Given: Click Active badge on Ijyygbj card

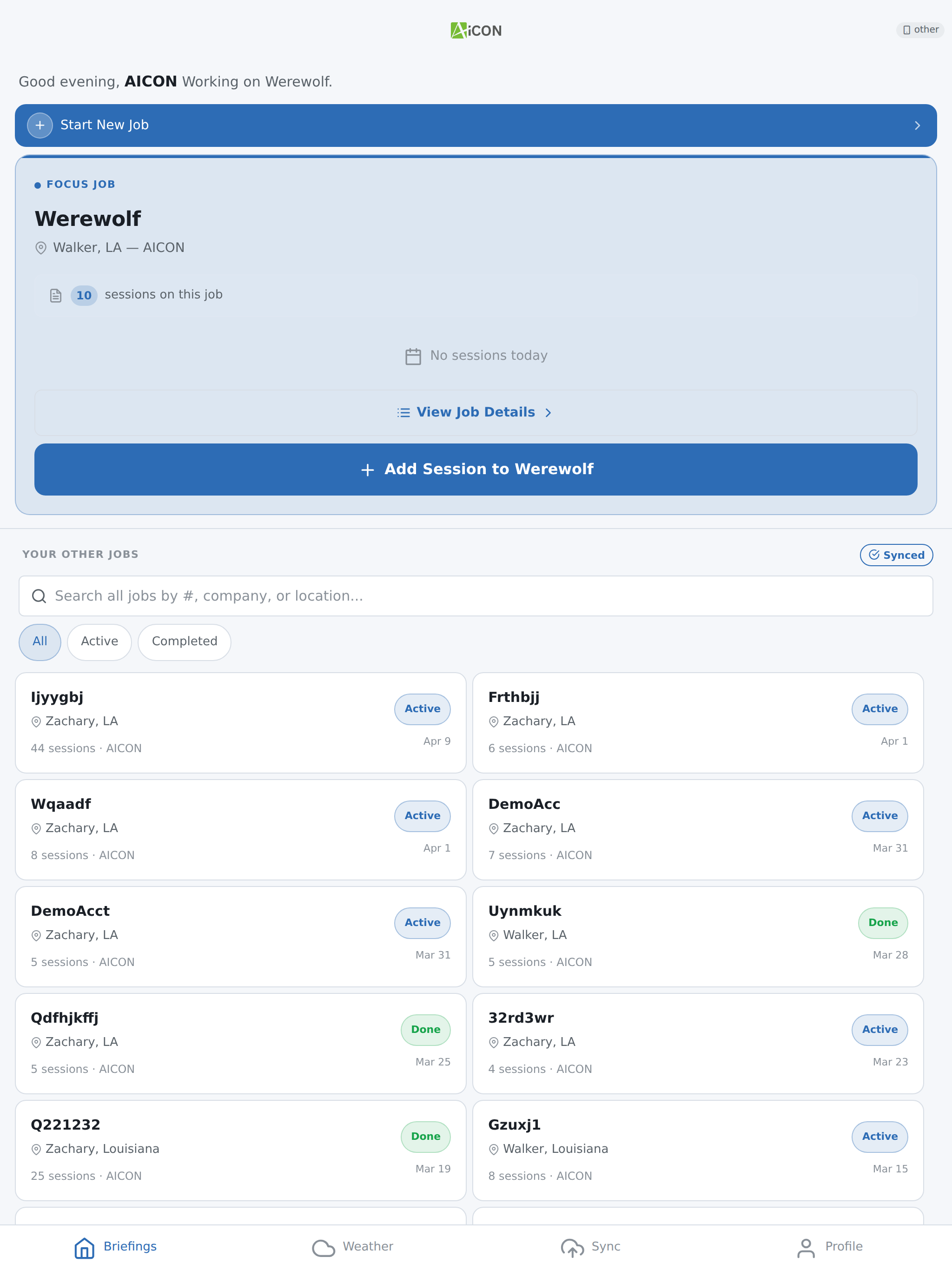Looking at the screenshot, I should 422,708.
